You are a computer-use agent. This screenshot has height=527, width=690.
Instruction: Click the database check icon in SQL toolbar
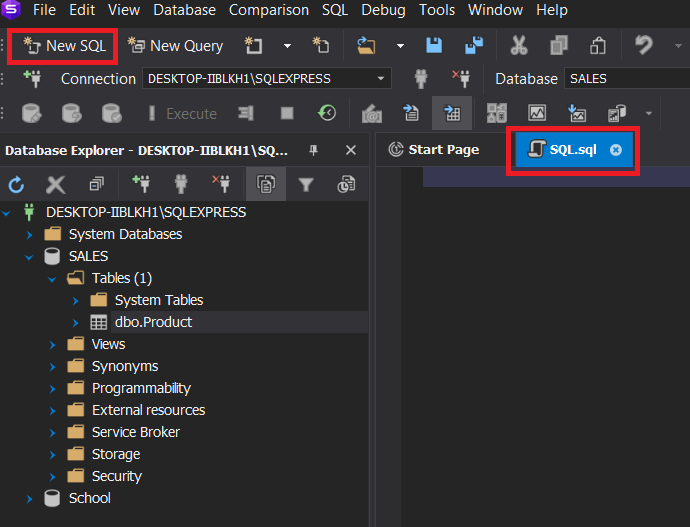click(x=112, y=113)
